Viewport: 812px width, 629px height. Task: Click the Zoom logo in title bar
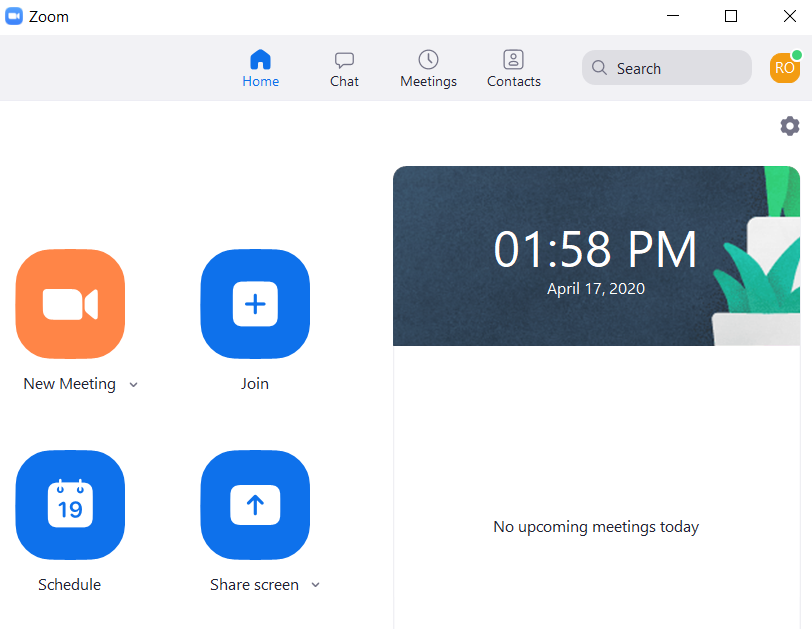pyautogui.click(x=14, y=16)
